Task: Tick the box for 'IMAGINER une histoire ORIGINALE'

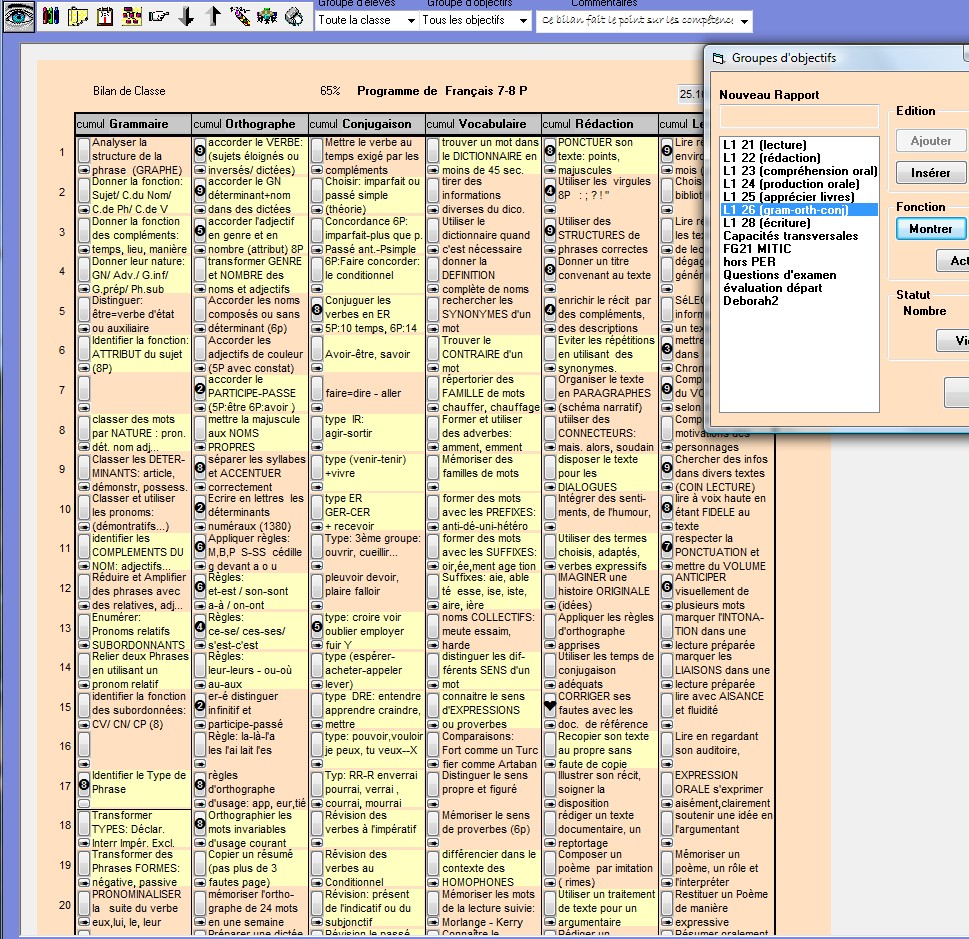Action: (549, 585)
